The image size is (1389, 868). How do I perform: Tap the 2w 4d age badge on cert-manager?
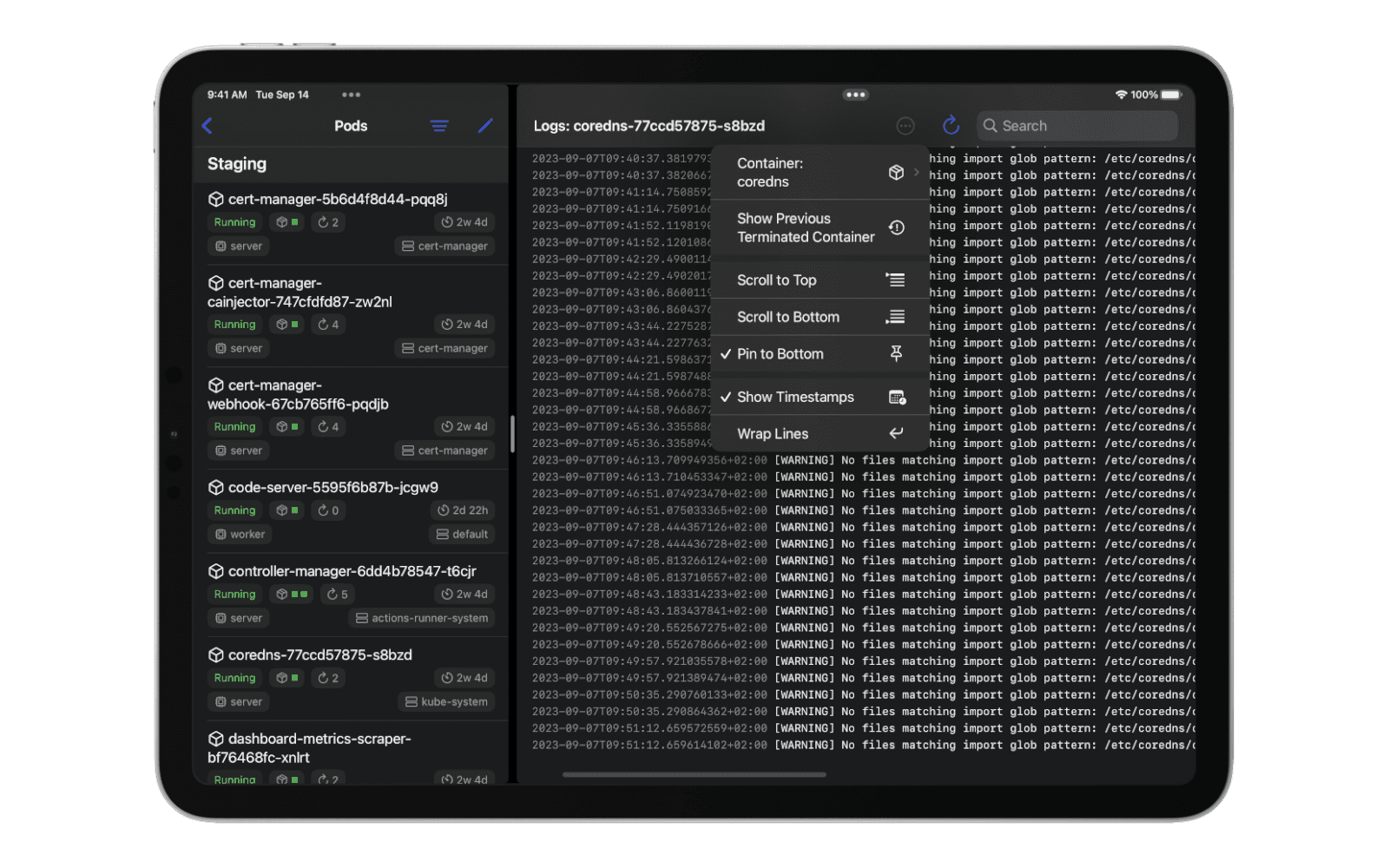(x=464, y=221)
